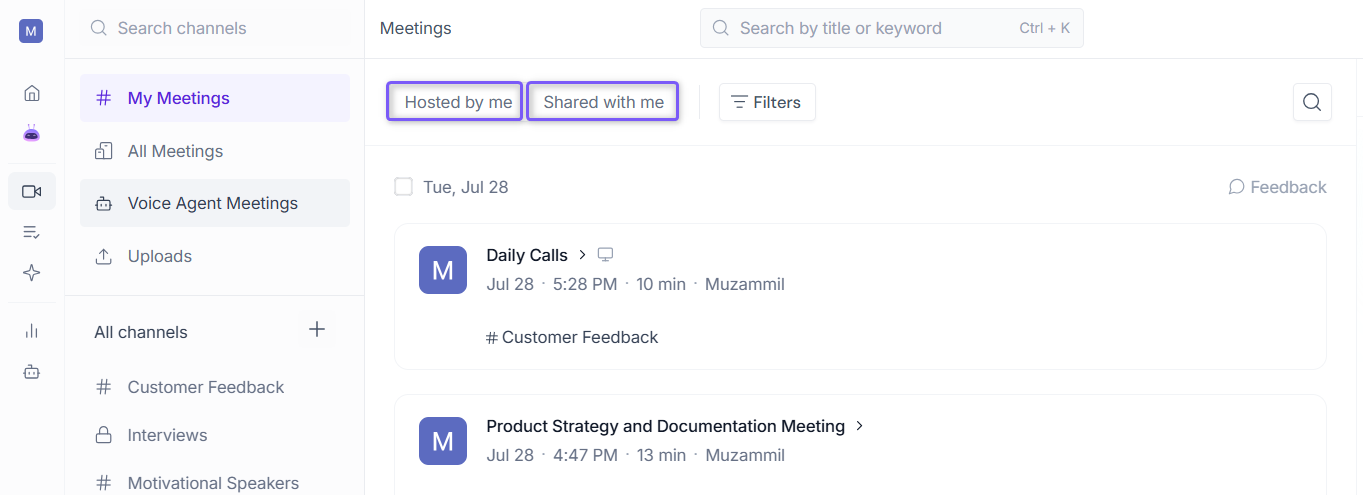1363x495 pixels.
Task: Click the magnifier search button at top right
Action: (1312, 102)
